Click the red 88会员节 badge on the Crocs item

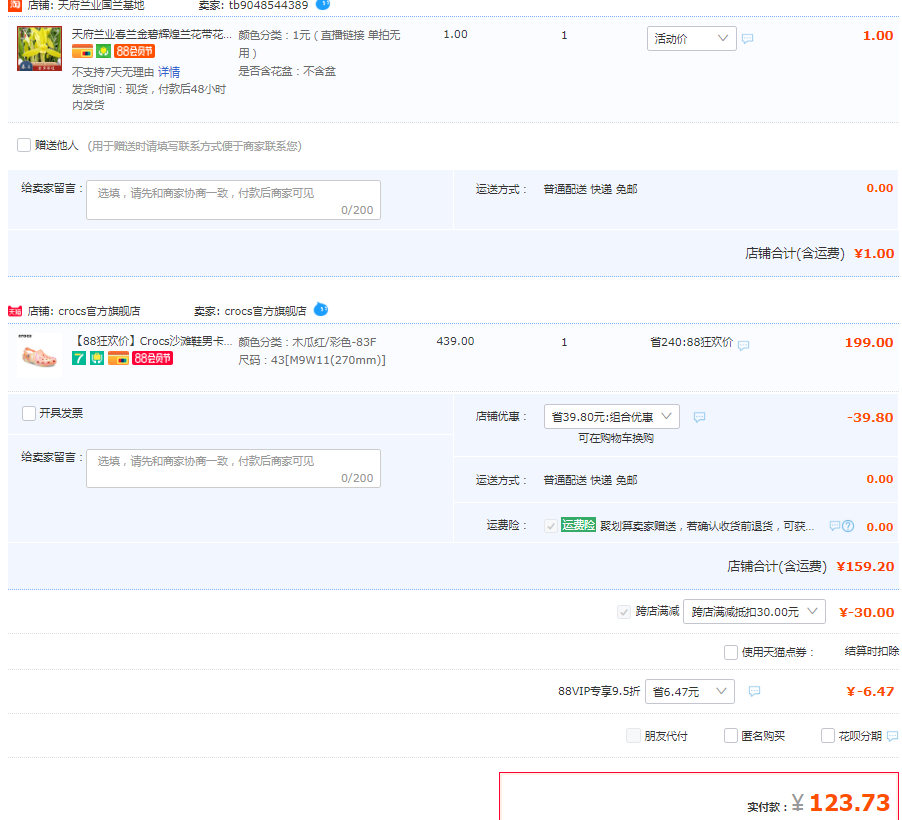(x=152, y=358)
